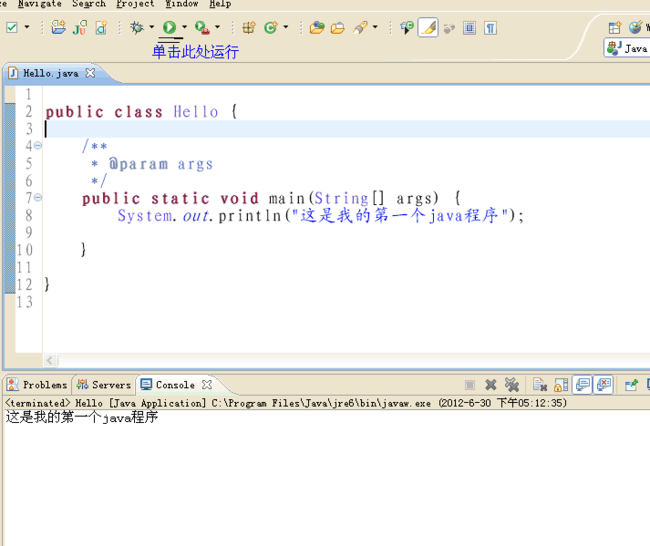The image size is (650, 546).
Task: Toggle Show Console on standard output change
Action: click(x=582, y=384)
